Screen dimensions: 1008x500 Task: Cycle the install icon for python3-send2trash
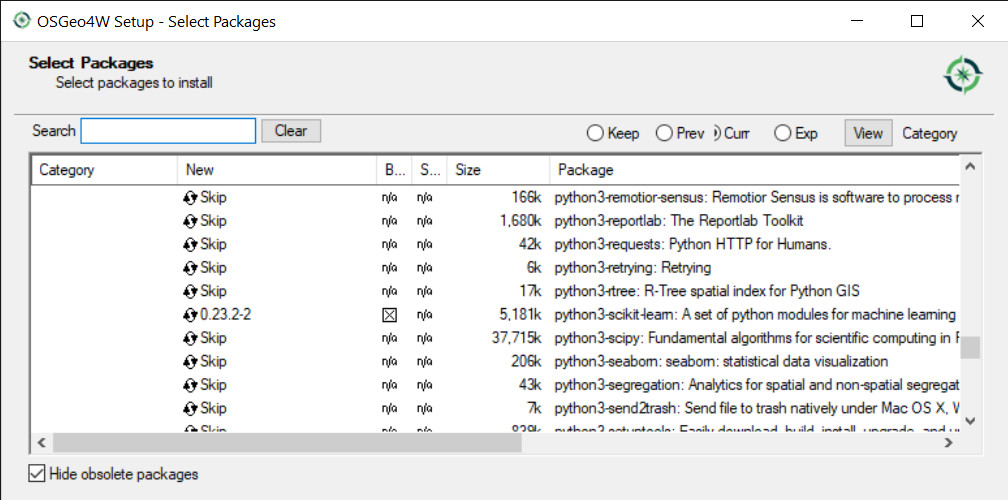190,409
